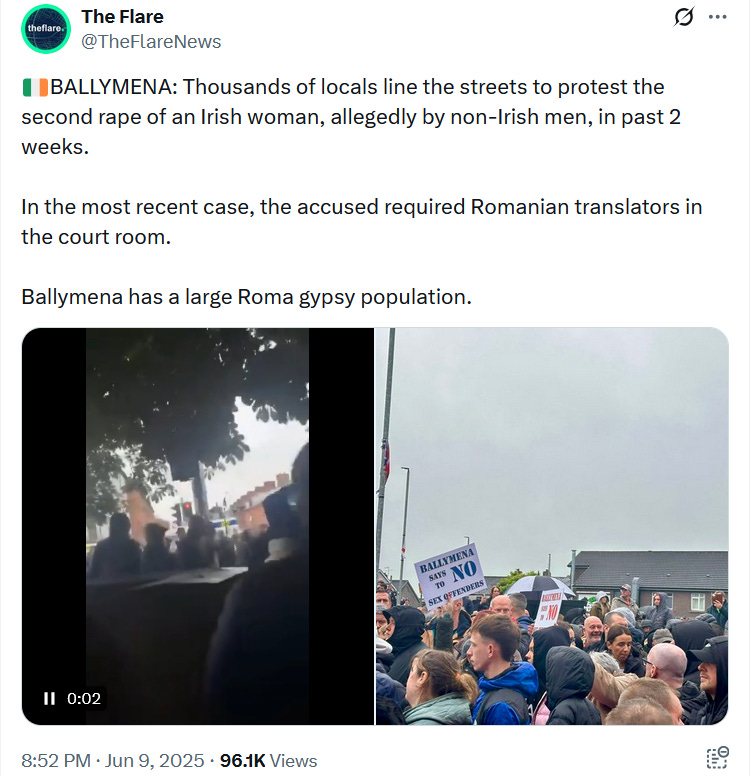Click the playing video thumbnail
750x776 pixels.
[x=198, y=526]
